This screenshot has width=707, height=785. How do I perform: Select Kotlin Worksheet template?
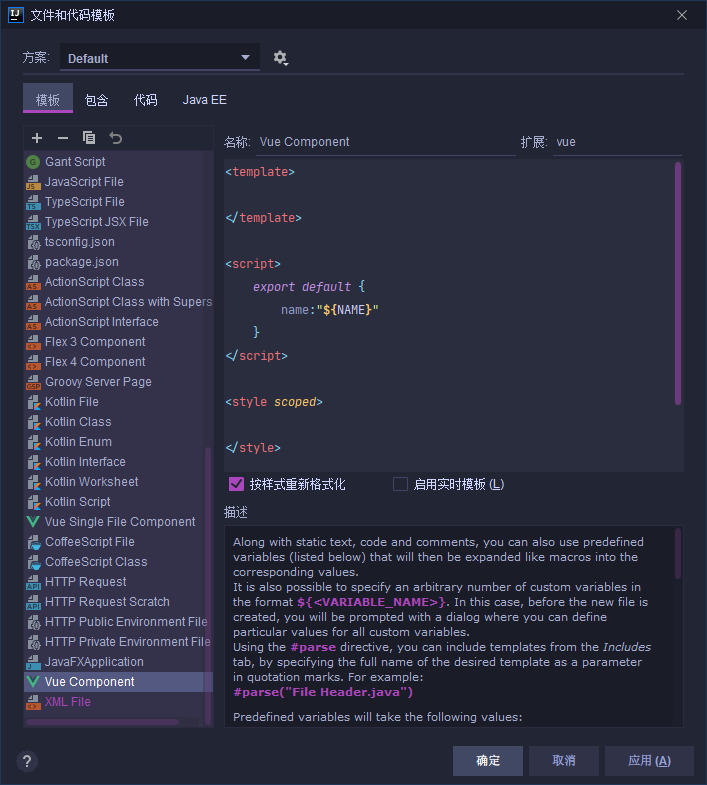point(119,482)
